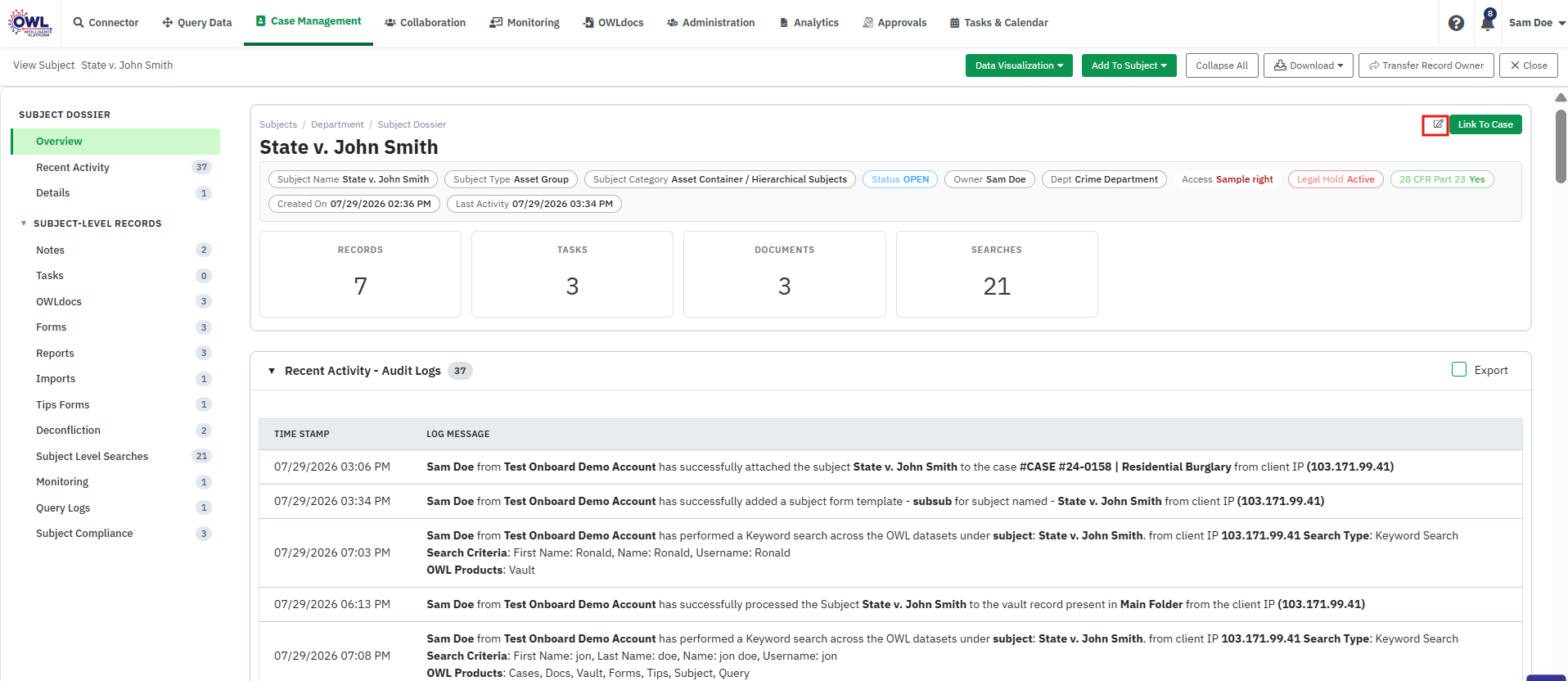1568x681 pixels.
Task: Click the Tasks & Calendar icon
Action: (x=954, y=23)
